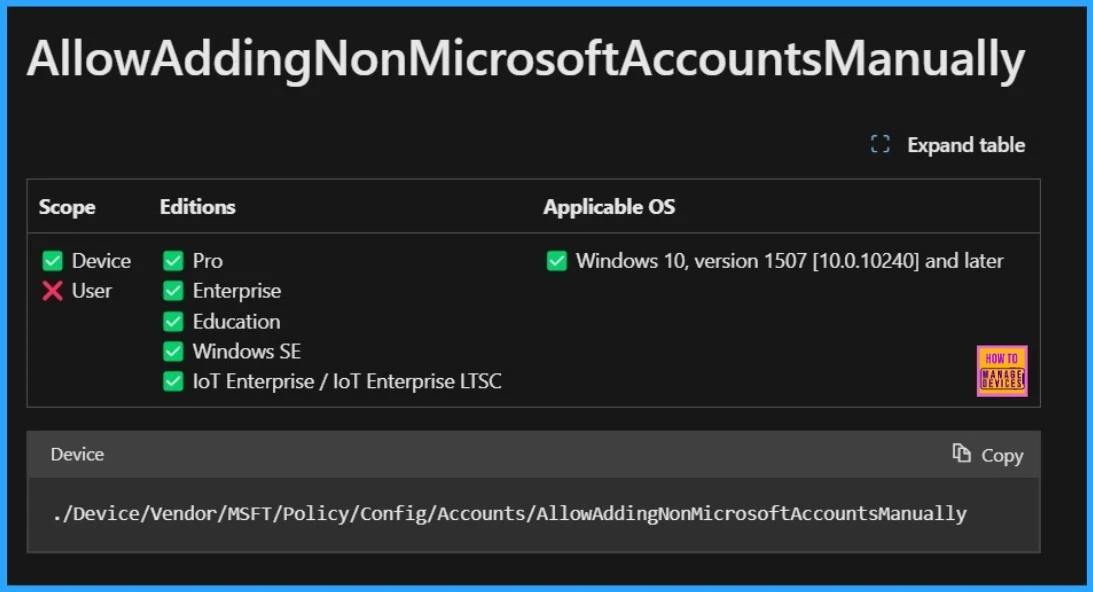The width and height of the screenshot is (1093, 592).
Task: Click the ./Device/Vendor/MSFT policy path text
Action: (x=510, y=514)
